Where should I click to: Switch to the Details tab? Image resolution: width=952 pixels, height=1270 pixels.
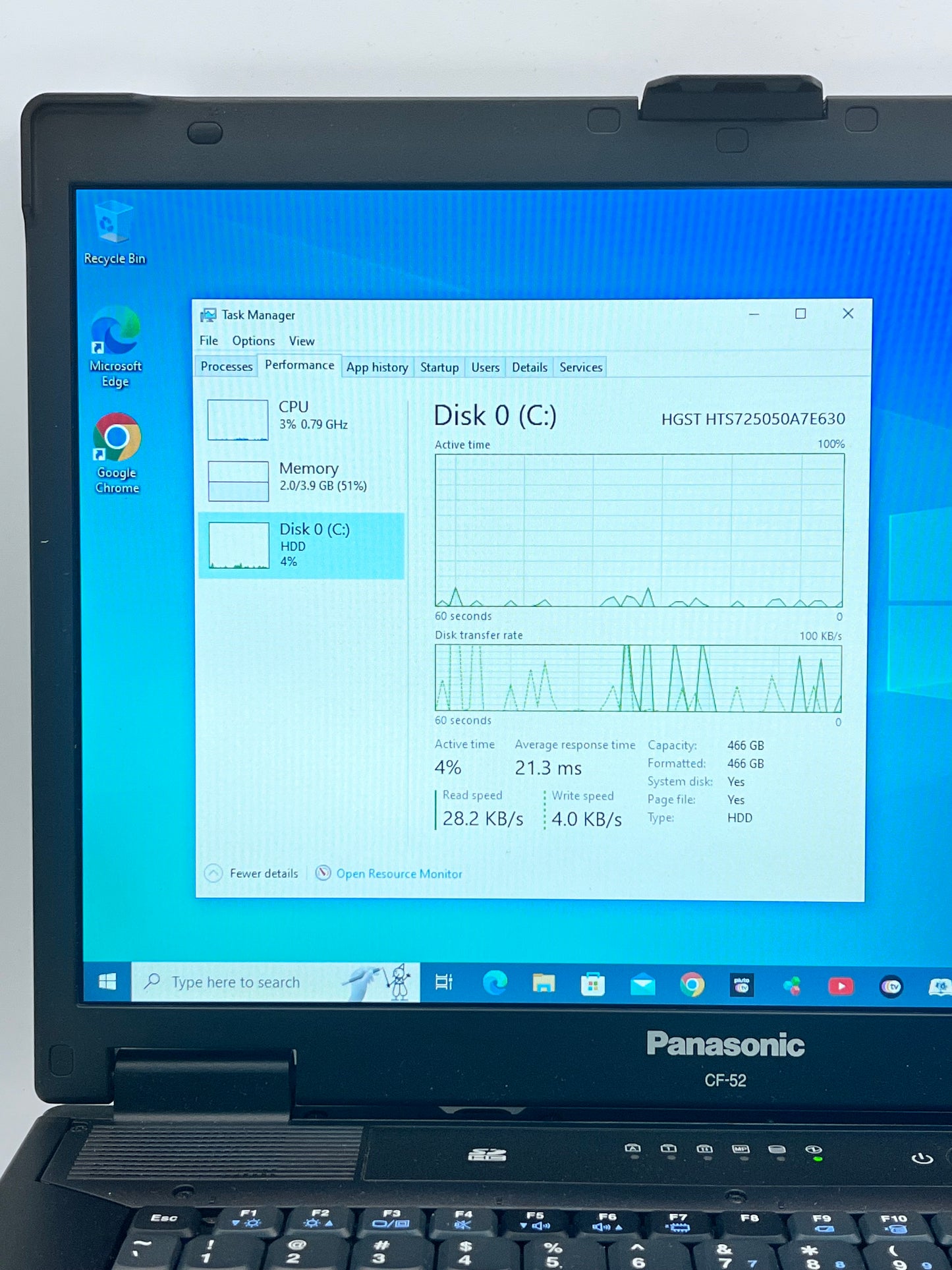click(530, 367)
